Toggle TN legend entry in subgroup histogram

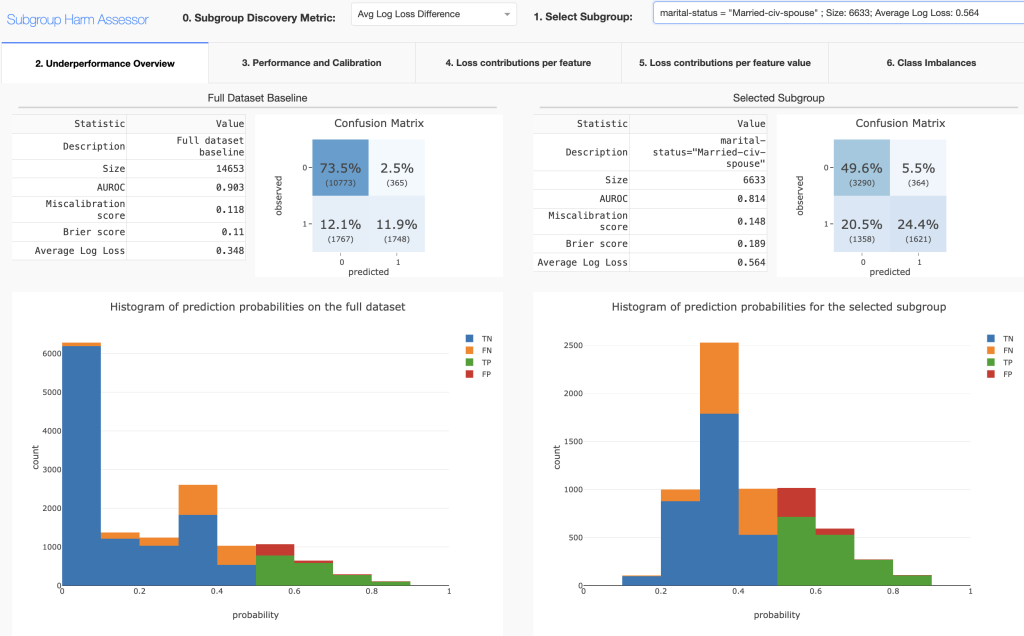click(1000, 338)
